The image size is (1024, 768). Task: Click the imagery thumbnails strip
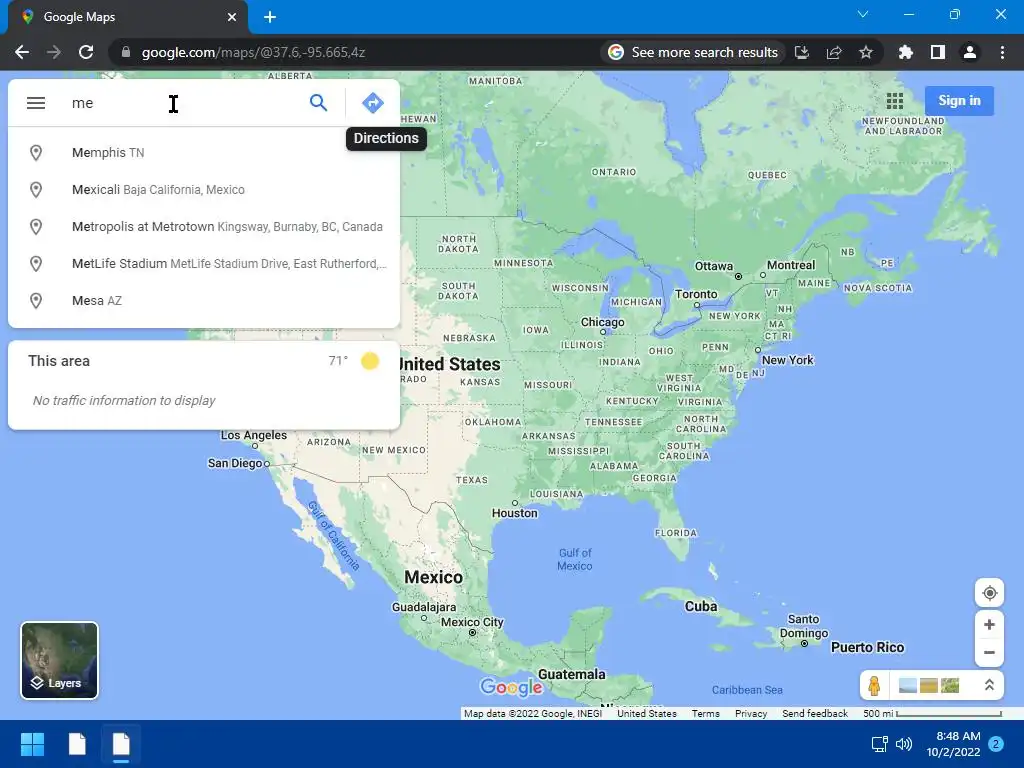click(x=929, y=685)
